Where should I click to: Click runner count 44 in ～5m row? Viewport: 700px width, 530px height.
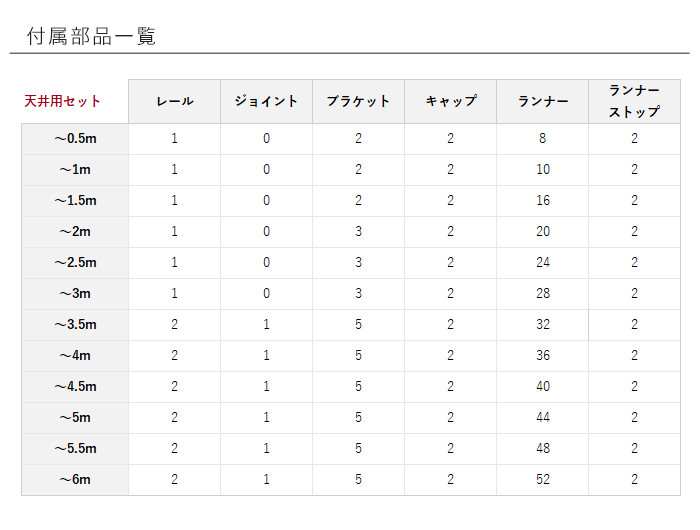542,418
